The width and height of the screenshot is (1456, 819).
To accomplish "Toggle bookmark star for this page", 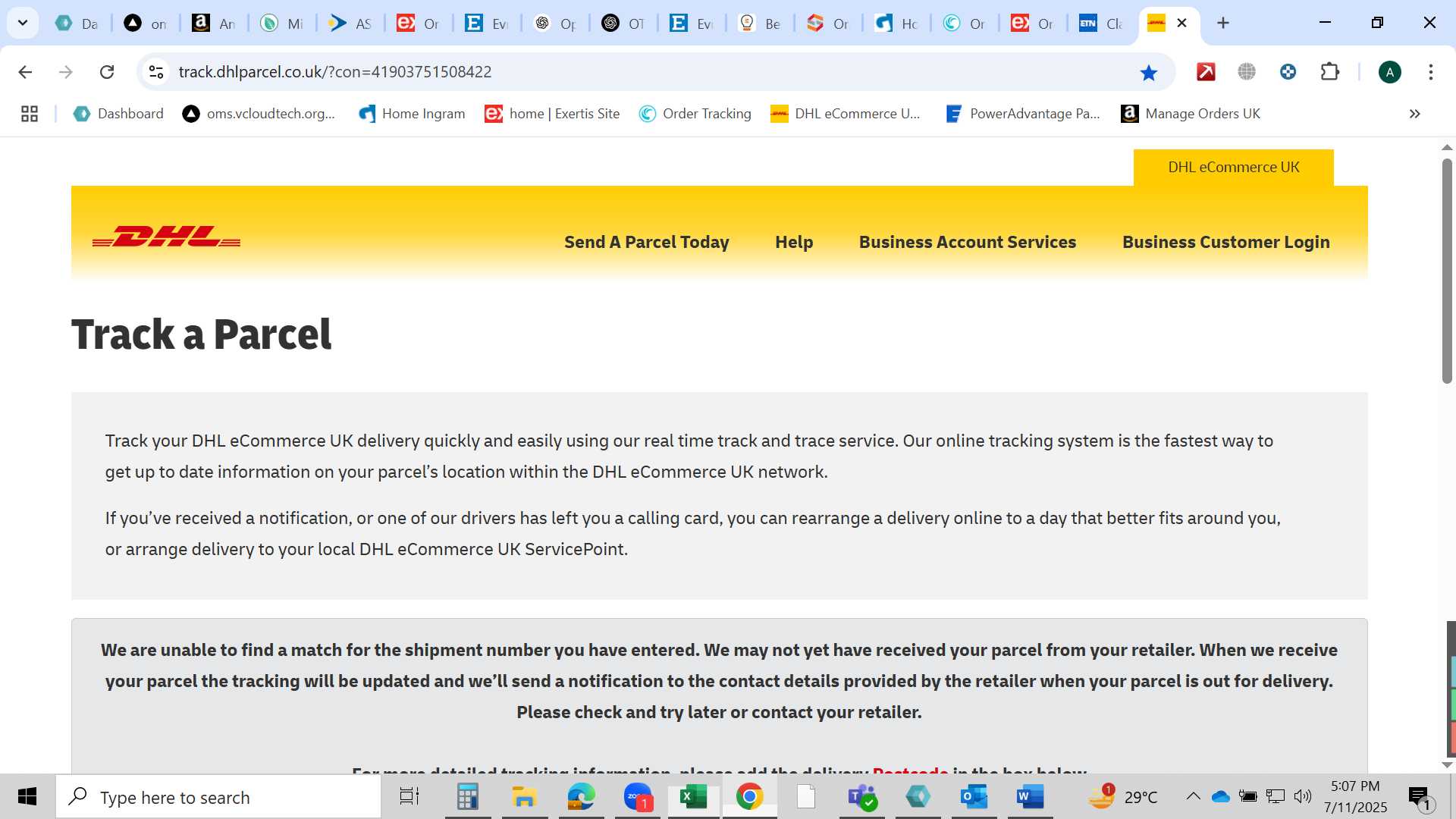I will (1149, 72).
